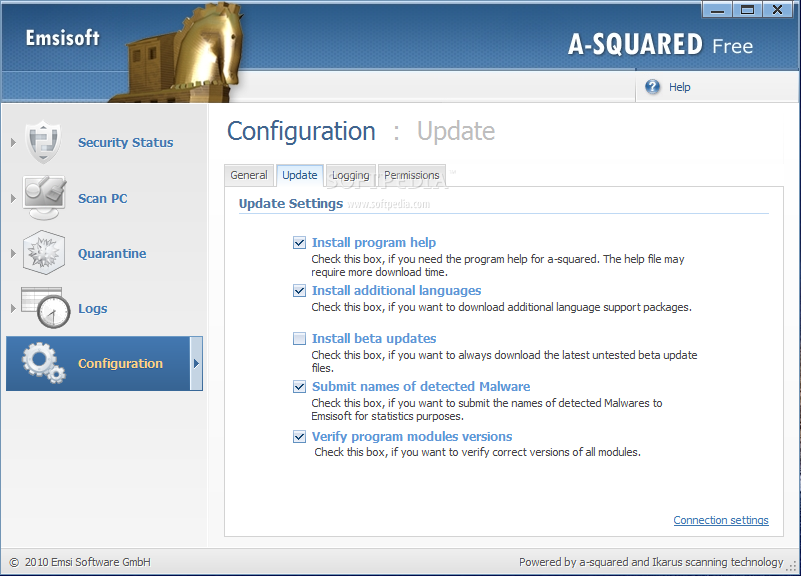Viewport: 801px width, 576px height.
Task: Uncheck Verify program modules versions checkbox
Action: click(299, 437)
